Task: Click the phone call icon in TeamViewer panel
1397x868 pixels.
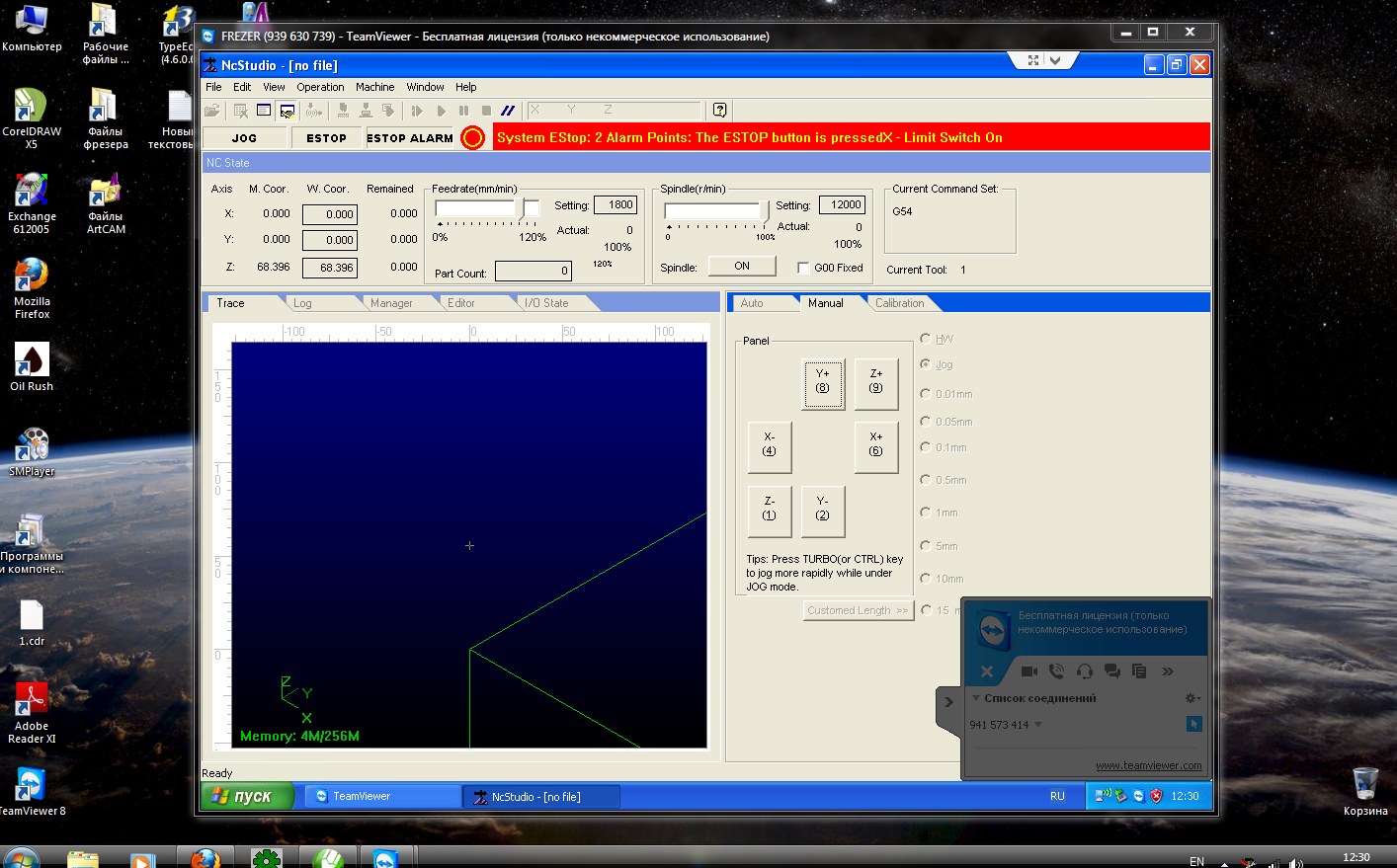Action: (x=1056, y=671)
